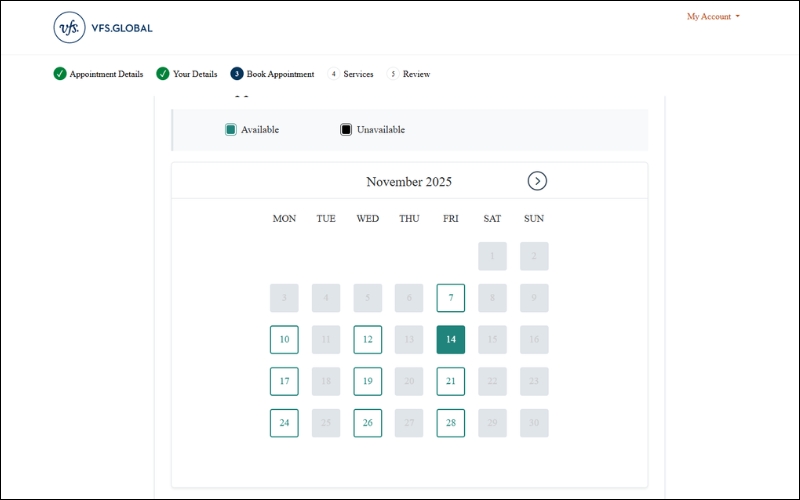Click the Appointment Details green checkmark icon

[x=60, y=74]
